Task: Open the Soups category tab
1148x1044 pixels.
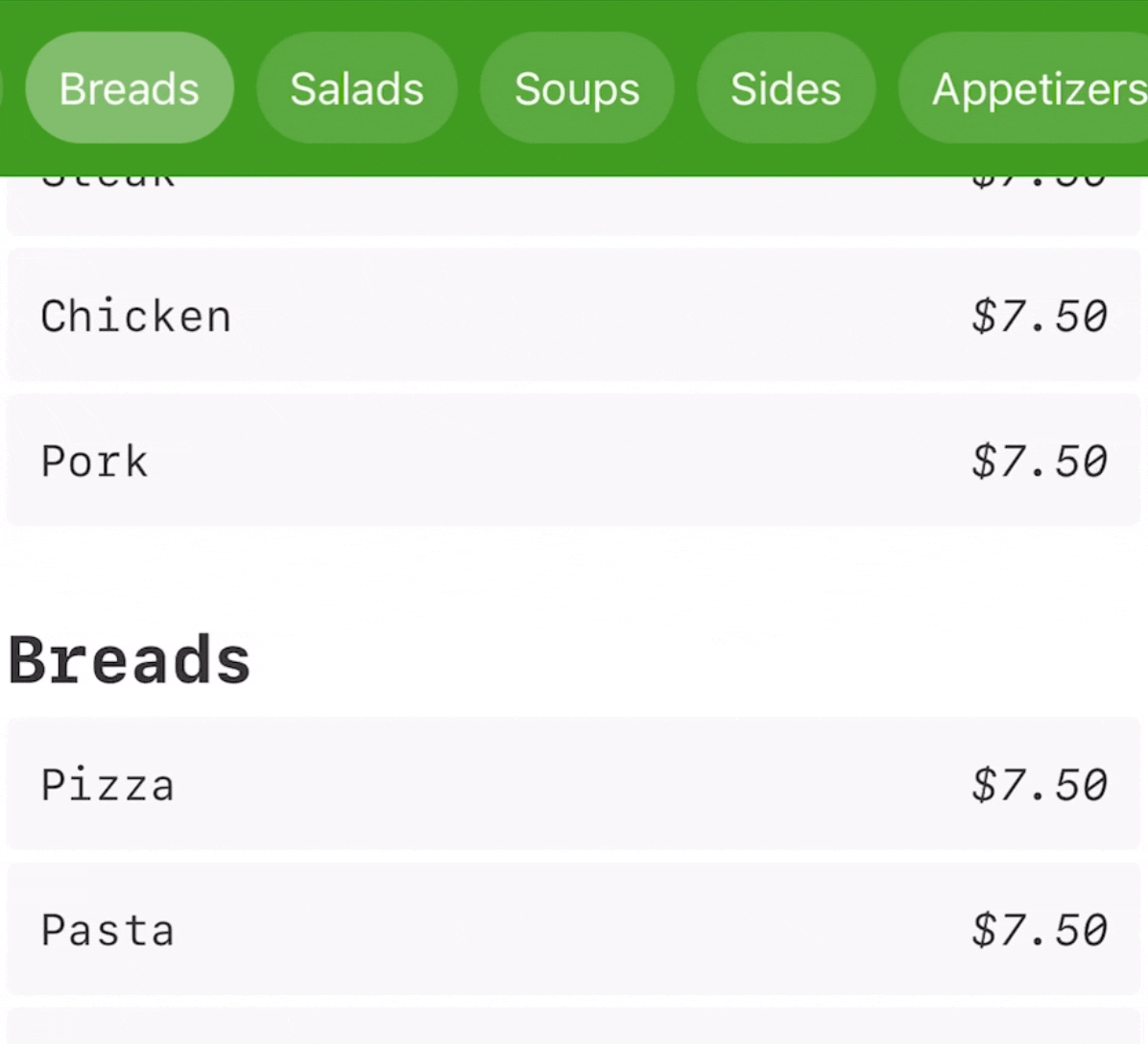Action: tap(577, 88)
